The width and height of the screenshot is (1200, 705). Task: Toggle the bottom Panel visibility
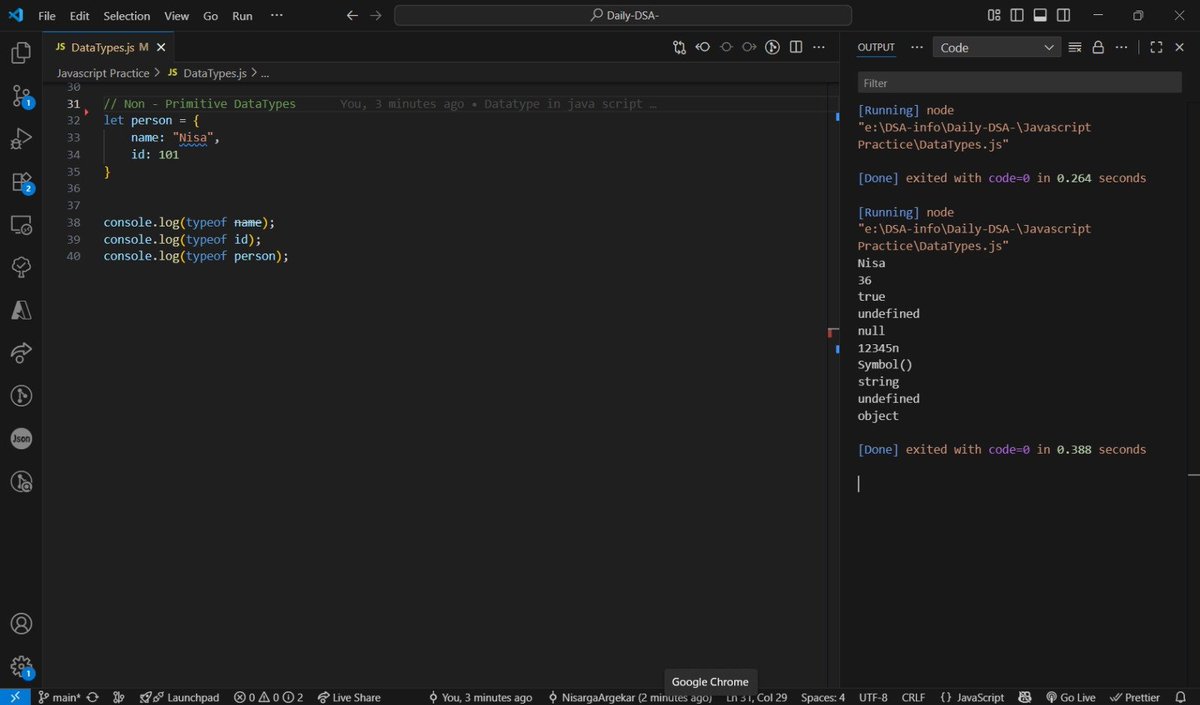tap(1040, 16)
